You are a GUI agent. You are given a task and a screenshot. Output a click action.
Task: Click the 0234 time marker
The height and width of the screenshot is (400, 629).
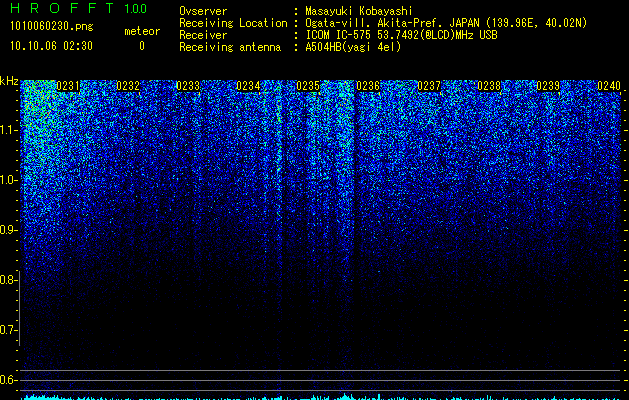[x=248, y=86]
